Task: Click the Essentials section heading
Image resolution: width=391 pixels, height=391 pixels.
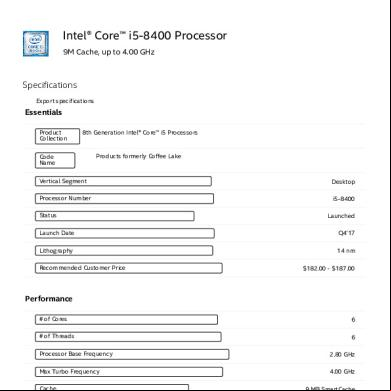Action: [44, 112]
